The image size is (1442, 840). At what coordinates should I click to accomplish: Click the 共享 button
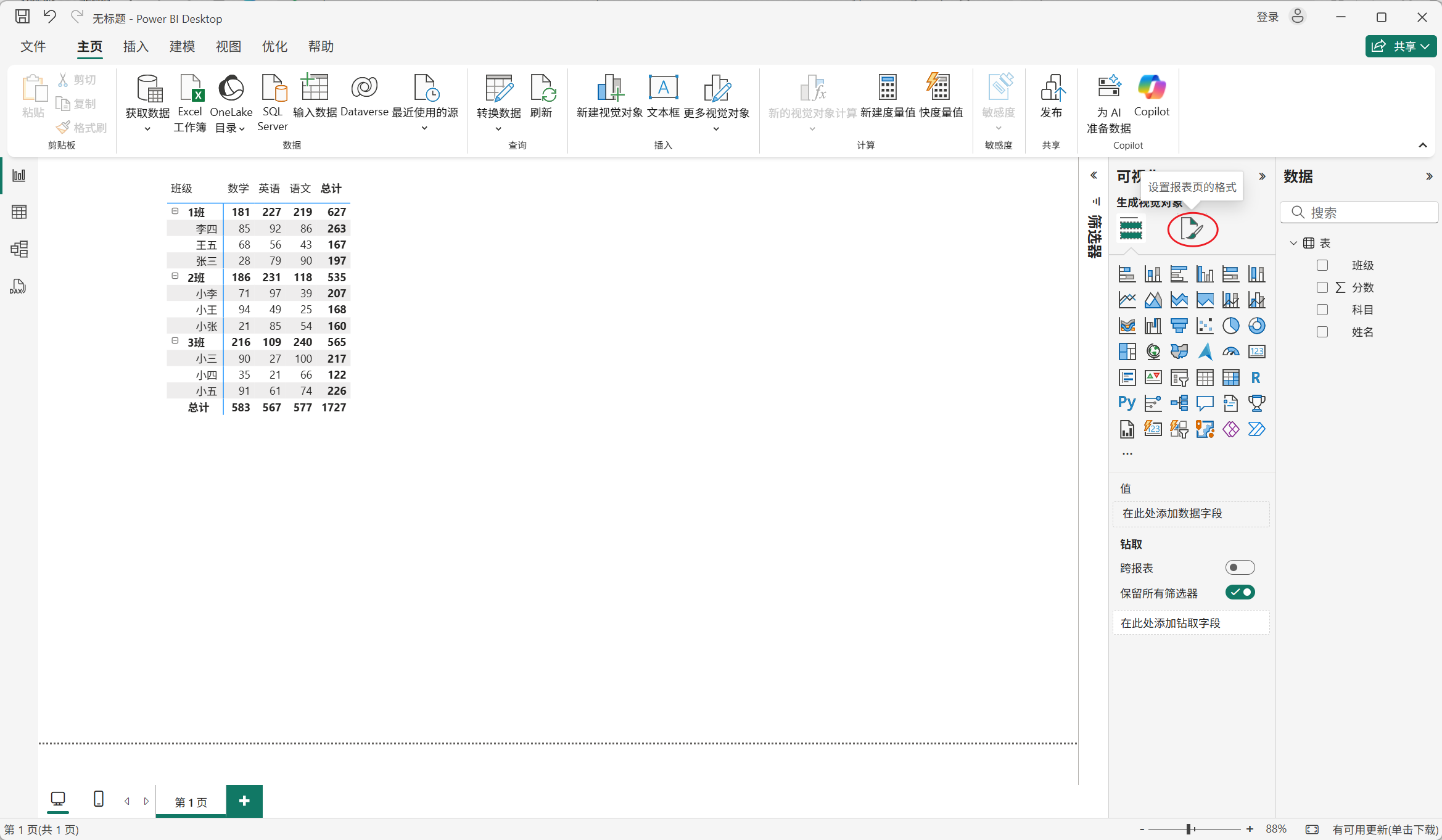[1400, 46]
